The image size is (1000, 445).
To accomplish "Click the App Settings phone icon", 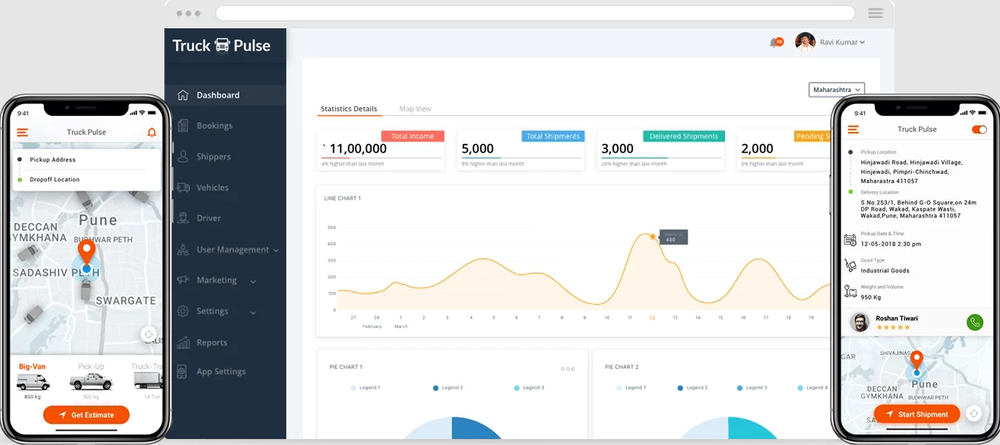I will [x=182, y=371].
